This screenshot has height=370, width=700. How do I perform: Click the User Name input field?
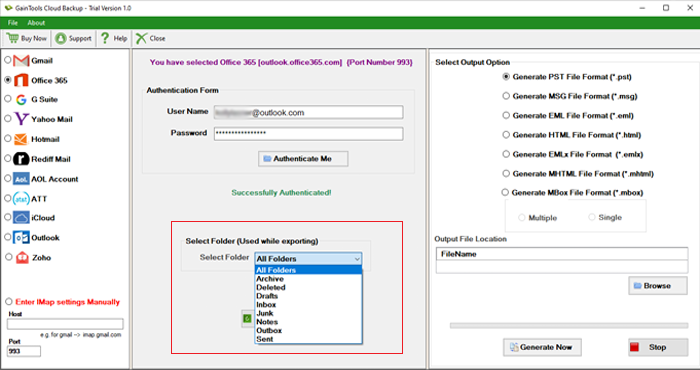308,112
